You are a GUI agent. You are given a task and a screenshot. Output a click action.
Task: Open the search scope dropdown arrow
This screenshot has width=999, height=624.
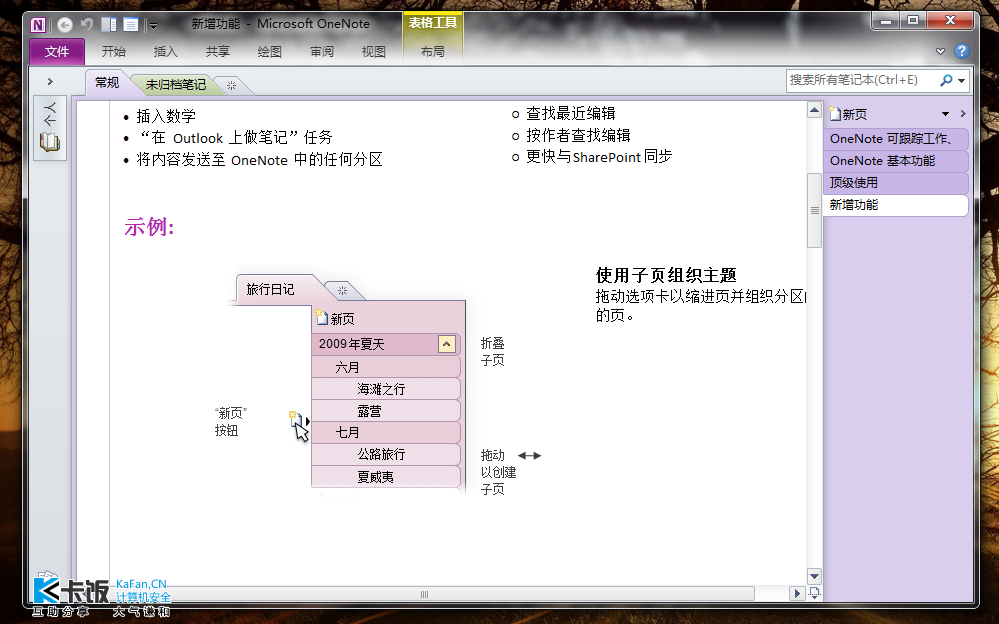[x=962, y=81]
